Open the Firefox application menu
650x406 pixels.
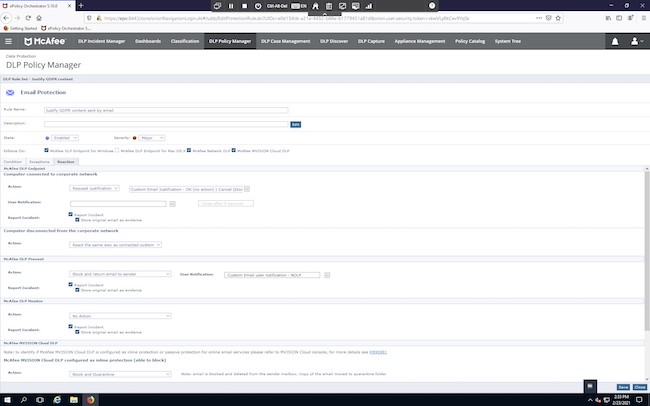[x=644, y=18]
